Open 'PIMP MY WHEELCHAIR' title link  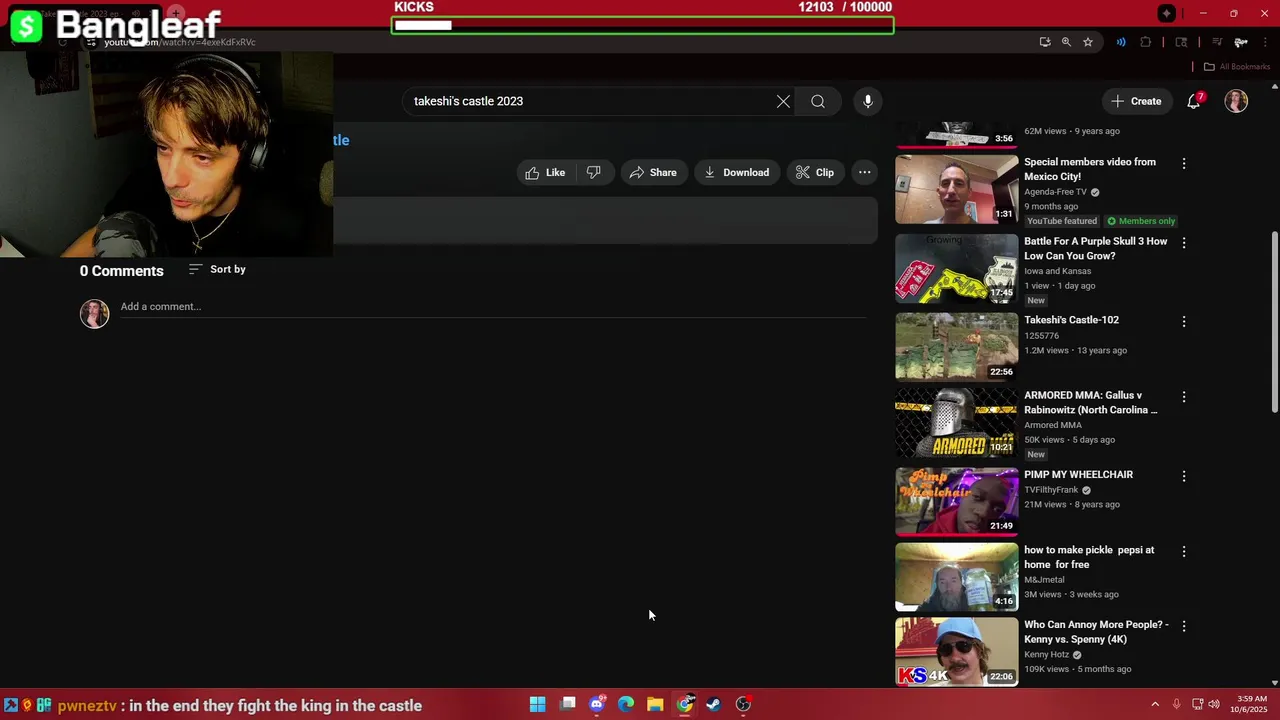click(1078, 475)
